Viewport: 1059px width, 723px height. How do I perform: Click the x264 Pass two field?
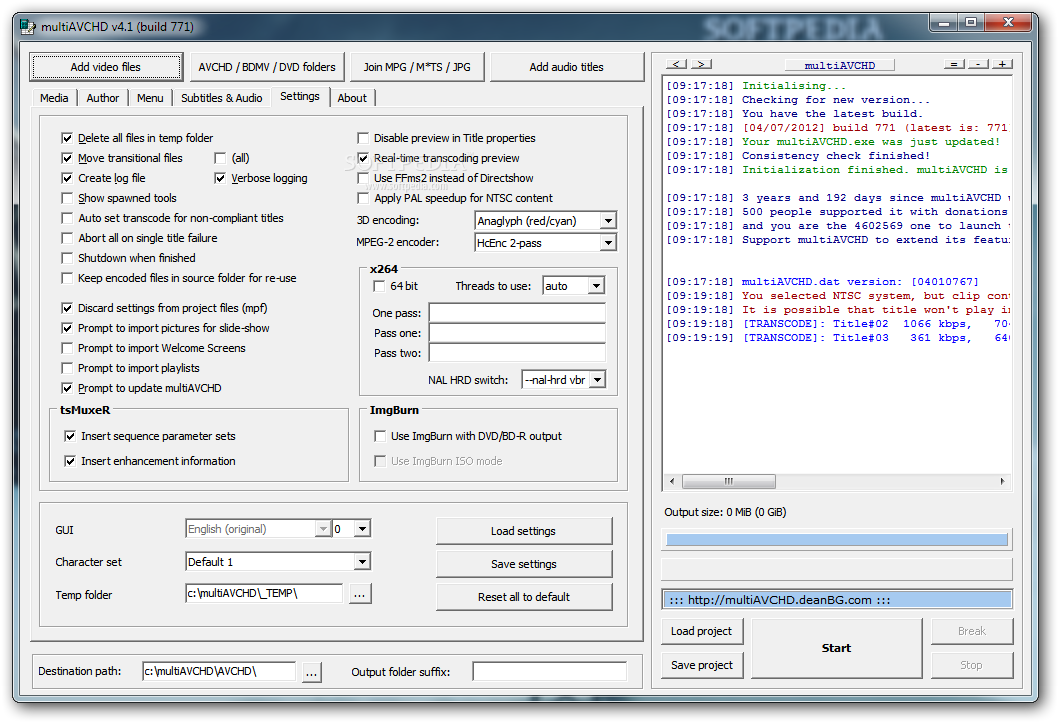(x=517, y=353)
